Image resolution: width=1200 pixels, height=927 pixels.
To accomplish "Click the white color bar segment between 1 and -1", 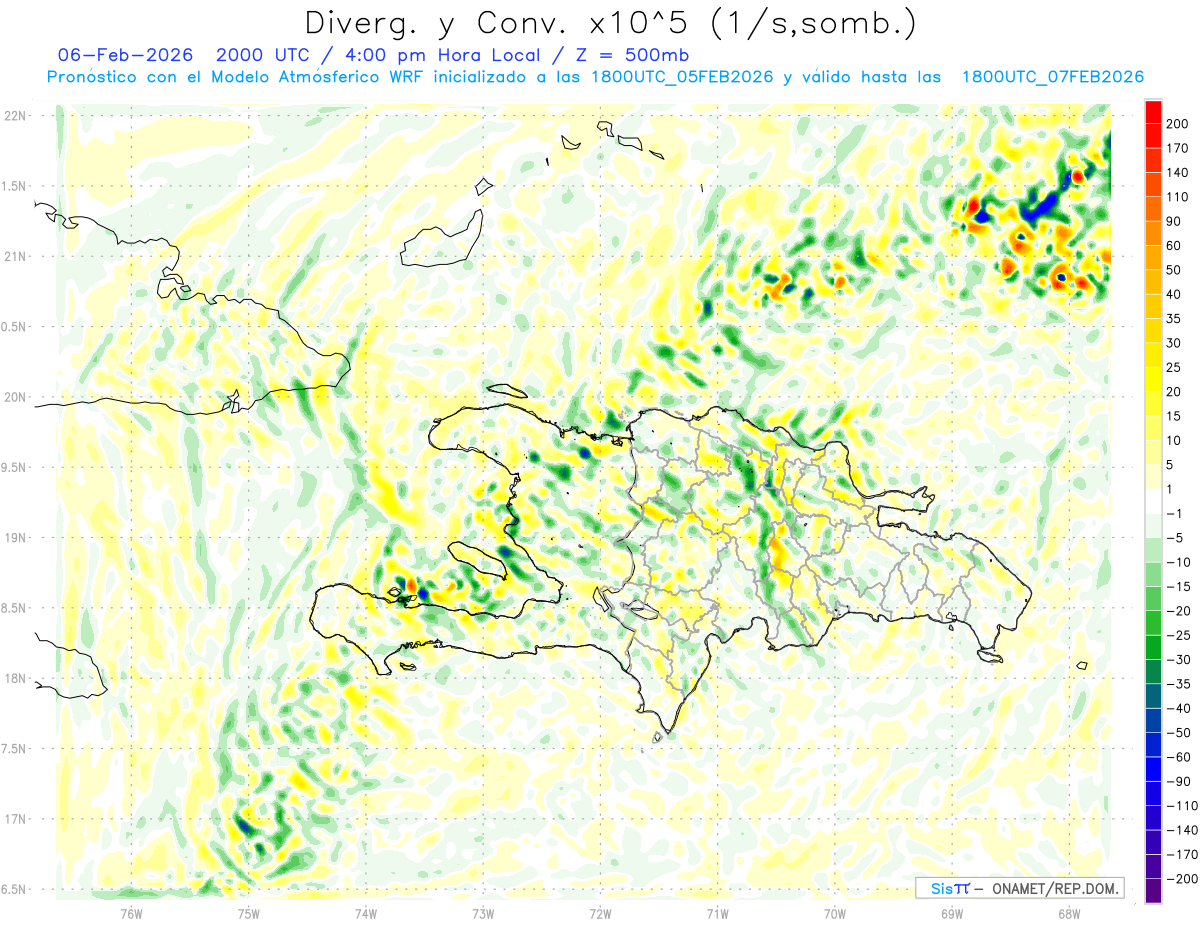I will tap(1153, 501).
